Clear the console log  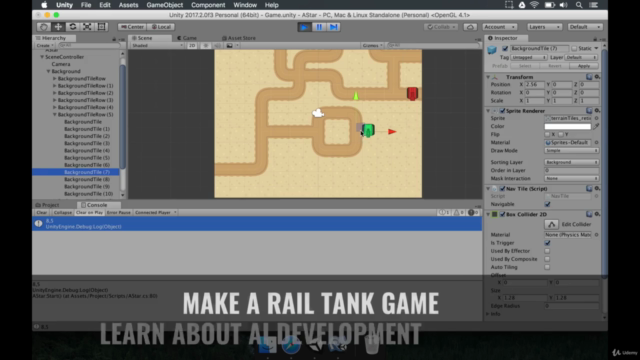pyautogui.click(x=42, y=213)
